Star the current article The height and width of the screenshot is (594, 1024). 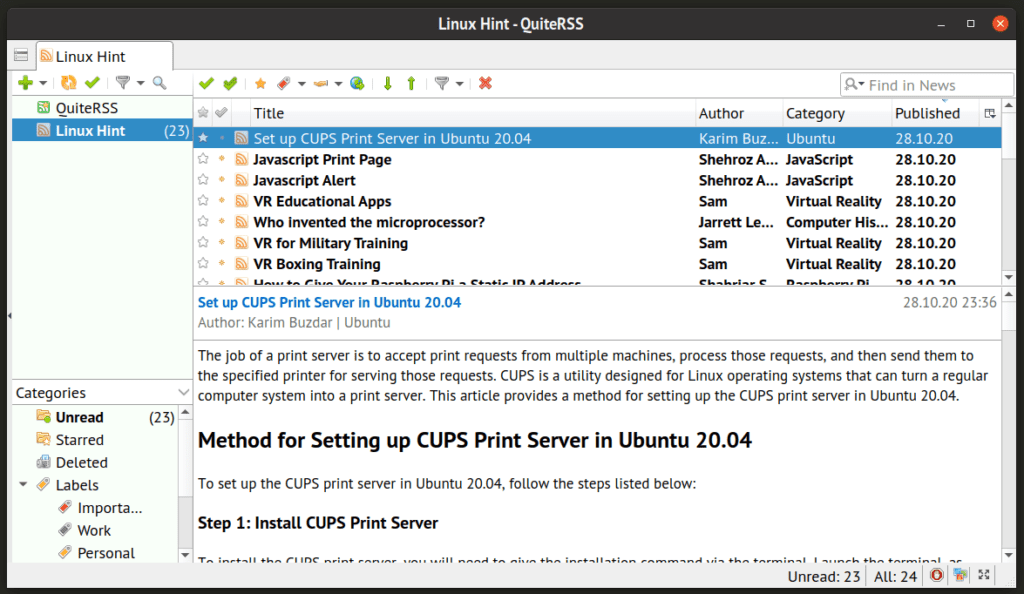pos(260,83)
